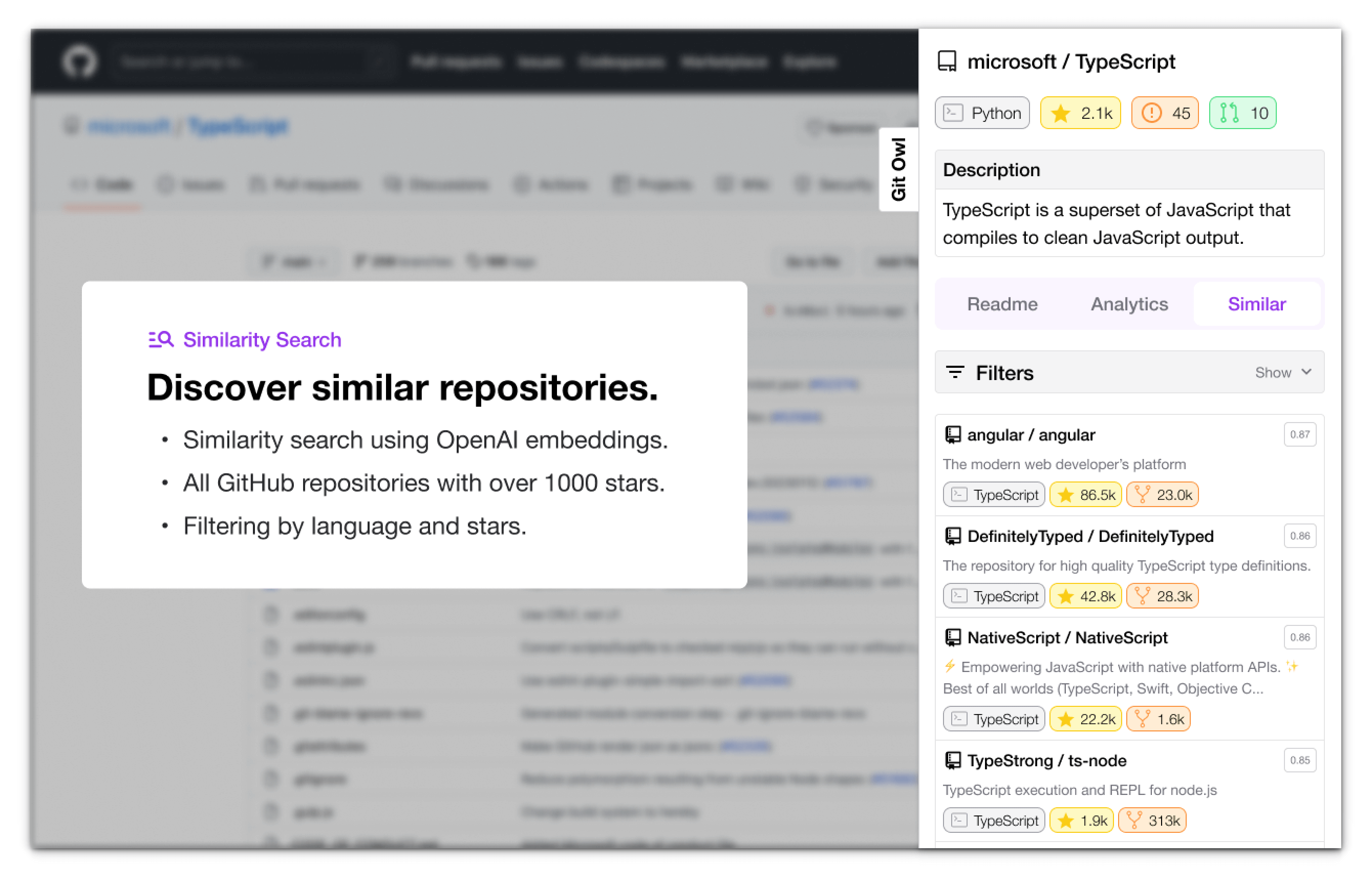The image size is (1372, 881).
Task: Open TypeStrong / ts-node repository
Action: 1046,761
